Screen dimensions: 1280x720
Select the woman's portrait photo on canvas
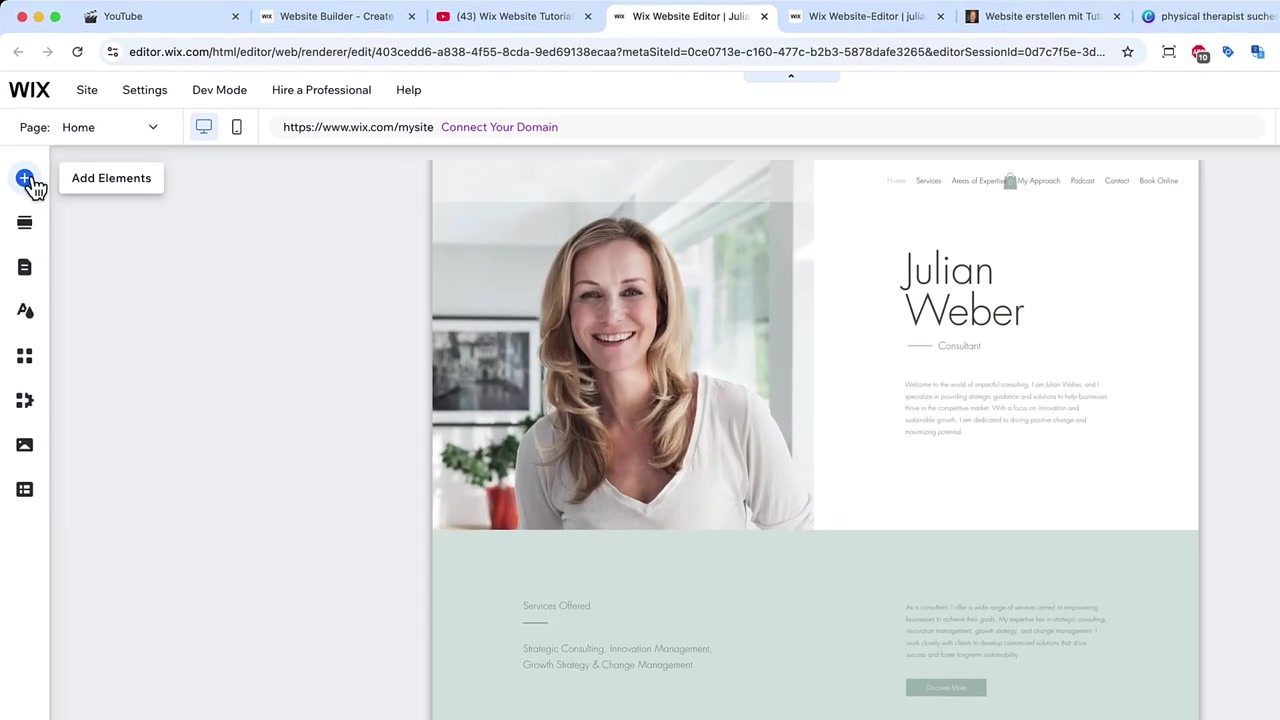[622, 344]
